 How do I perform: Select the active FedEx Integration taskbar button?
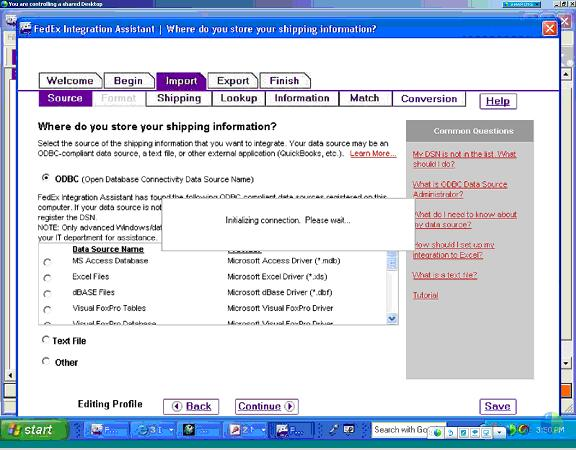click(291, 430)
